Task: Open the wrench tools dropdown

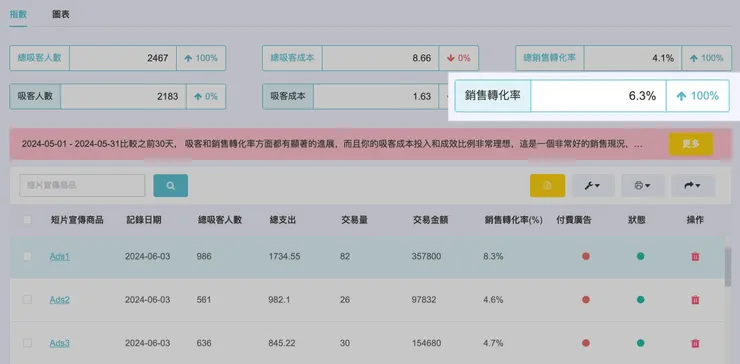Action: 593,186
